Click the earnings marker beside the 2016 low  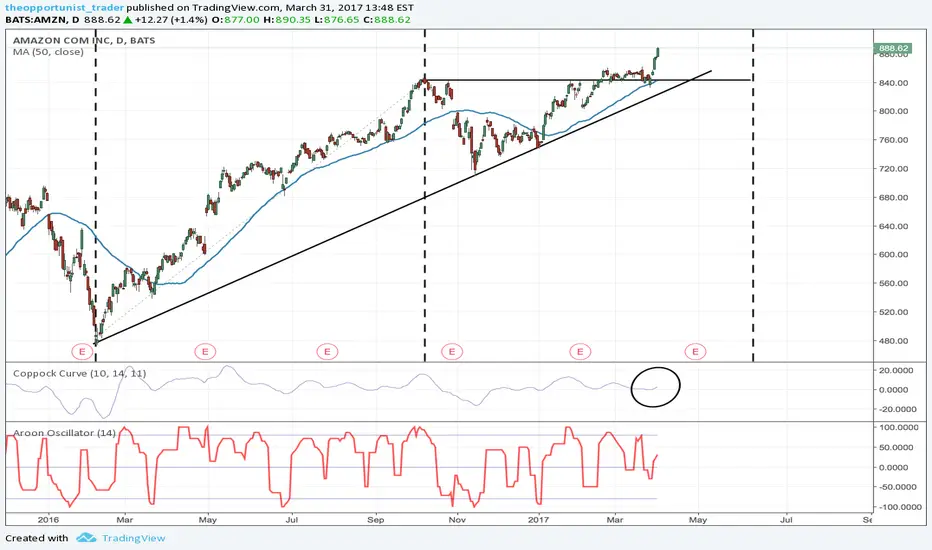click(x=82, y=351)
